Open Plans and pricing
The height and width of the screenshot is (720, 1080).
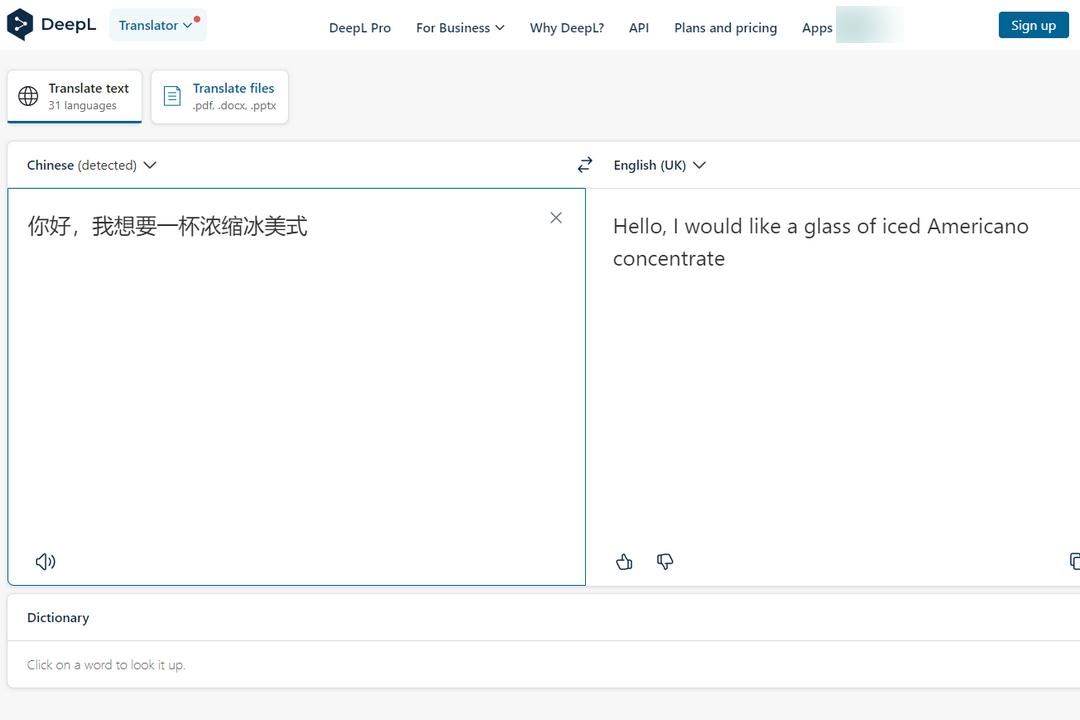point(725,28)
